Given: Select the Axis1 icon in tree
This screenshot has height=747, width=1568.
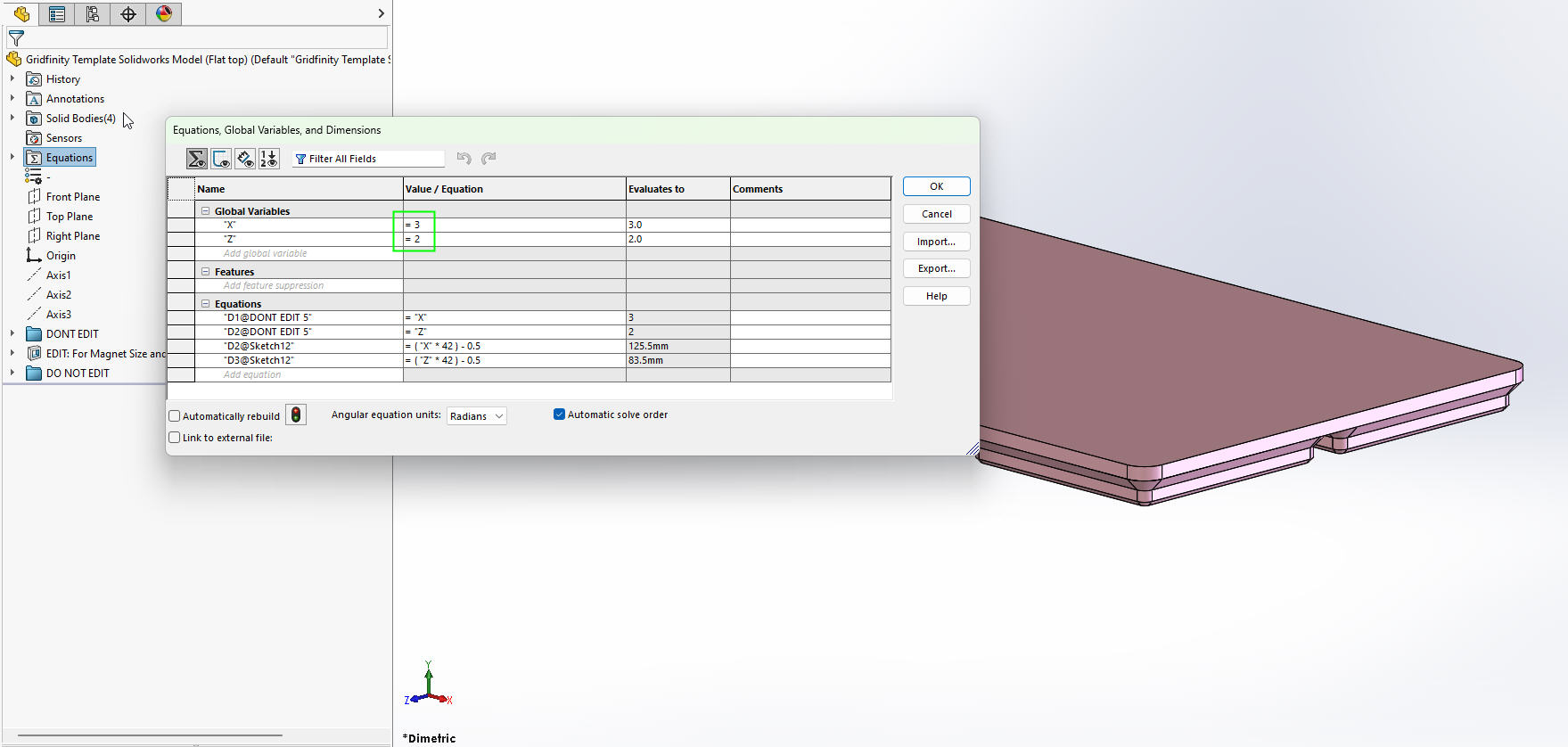Looking at the screenshot, I should [34, 275].
